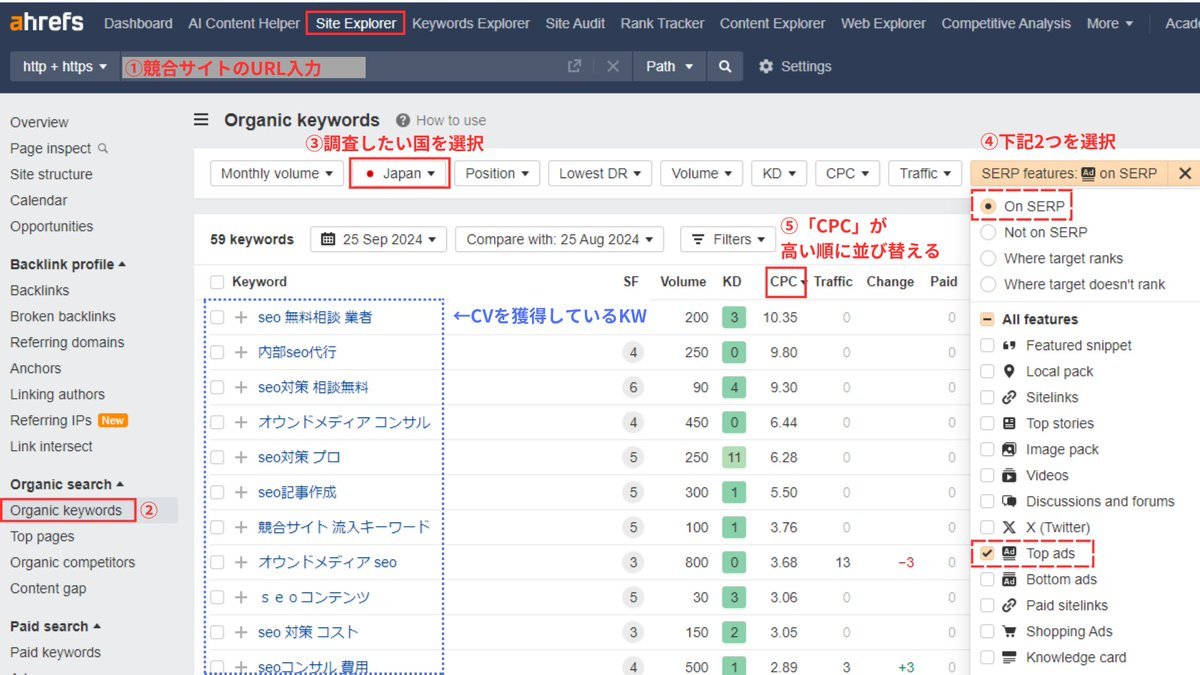This screenshot has height=675, width=1200.
Task: Click the Image pack icon
Action: pos(1009,449)
